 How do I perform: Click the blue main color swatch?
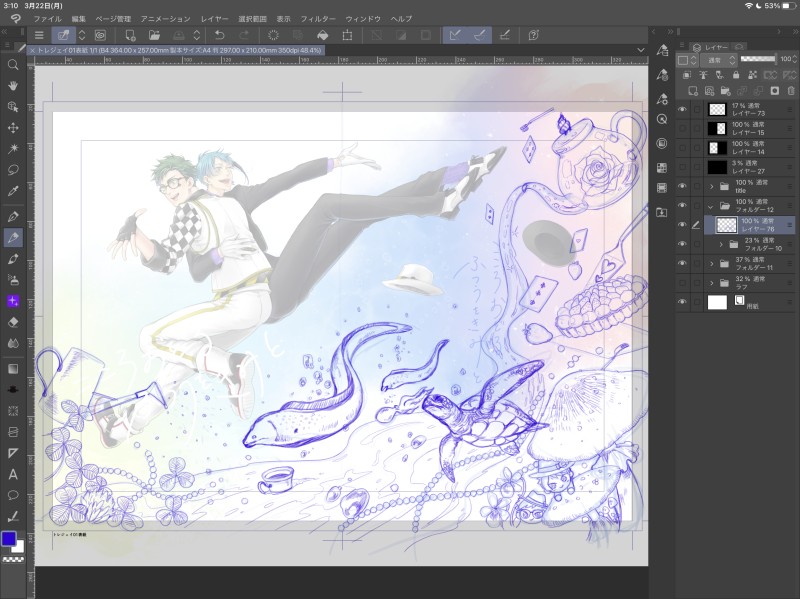pyautogui.click(x=8, y=539)
